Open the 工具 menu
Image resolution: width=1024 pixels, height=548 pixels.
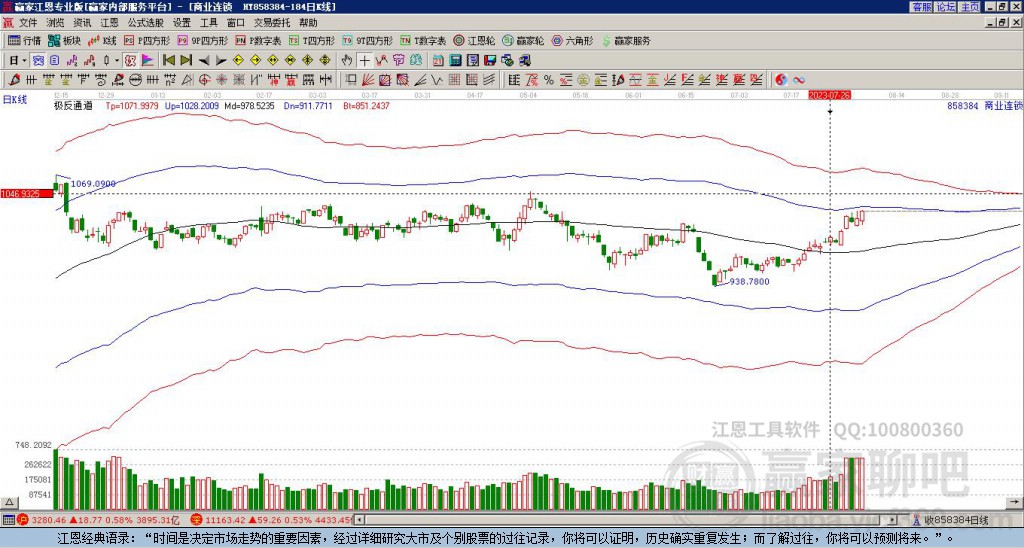click(208, 23)
